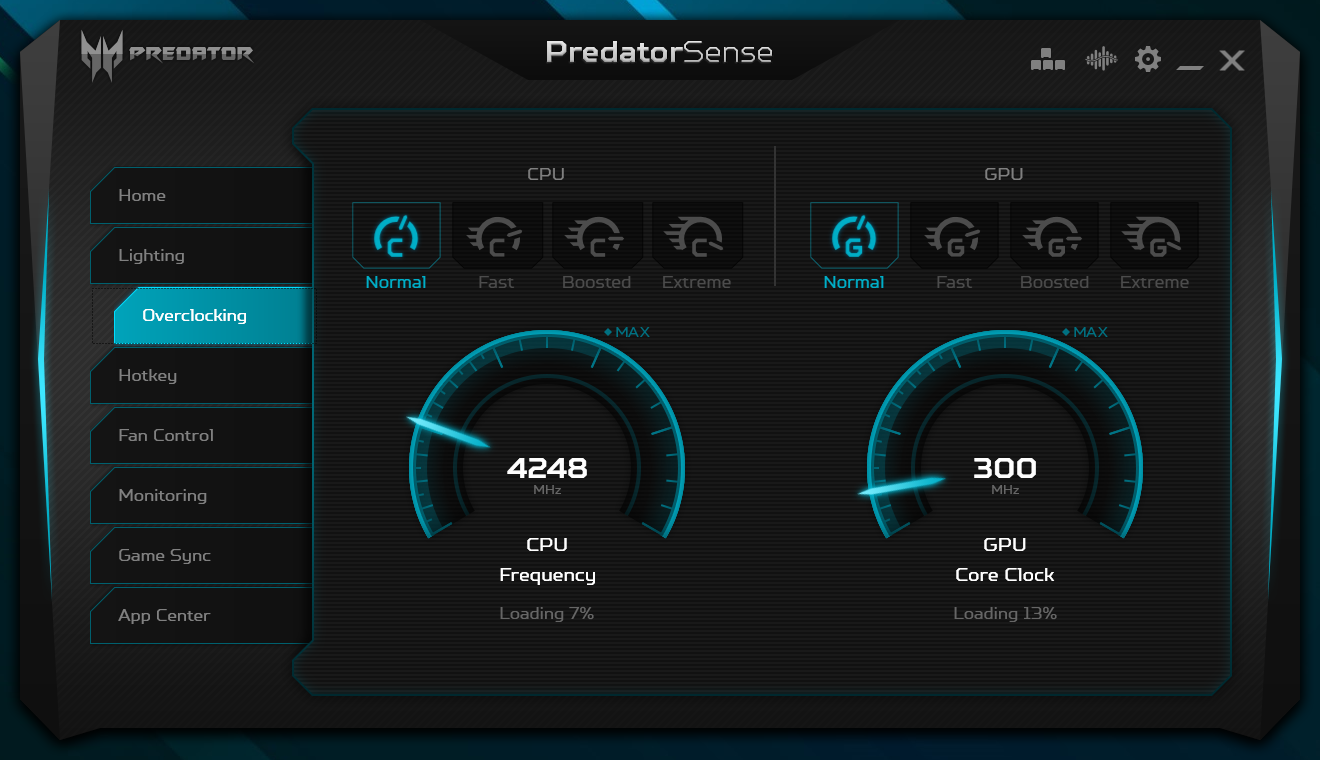
Task: Switch CPU overclocking to Fast mode
Action: (x=497, y=236)
